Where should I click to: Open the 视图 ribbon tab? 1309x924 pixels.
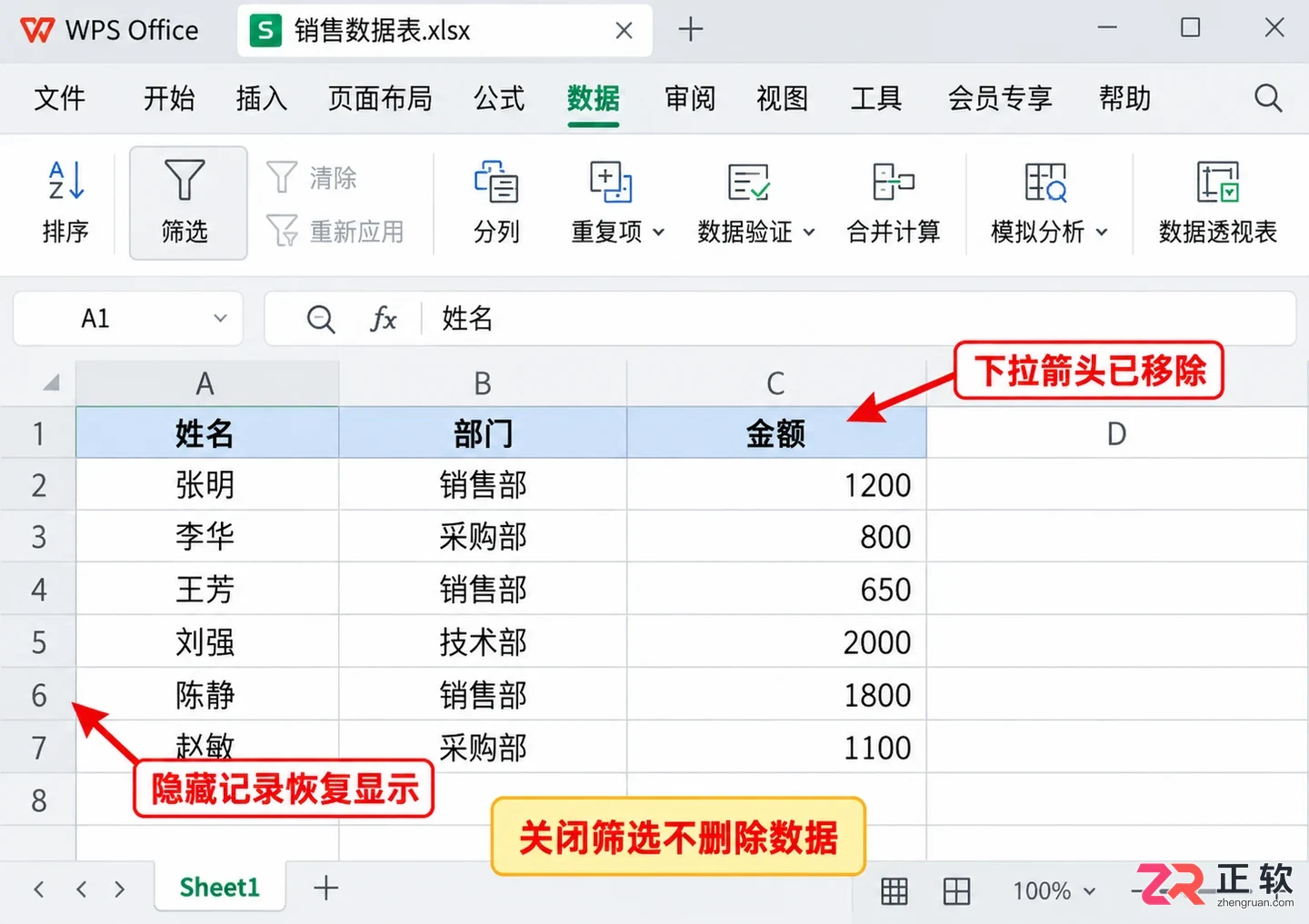[x=782, y=98]
